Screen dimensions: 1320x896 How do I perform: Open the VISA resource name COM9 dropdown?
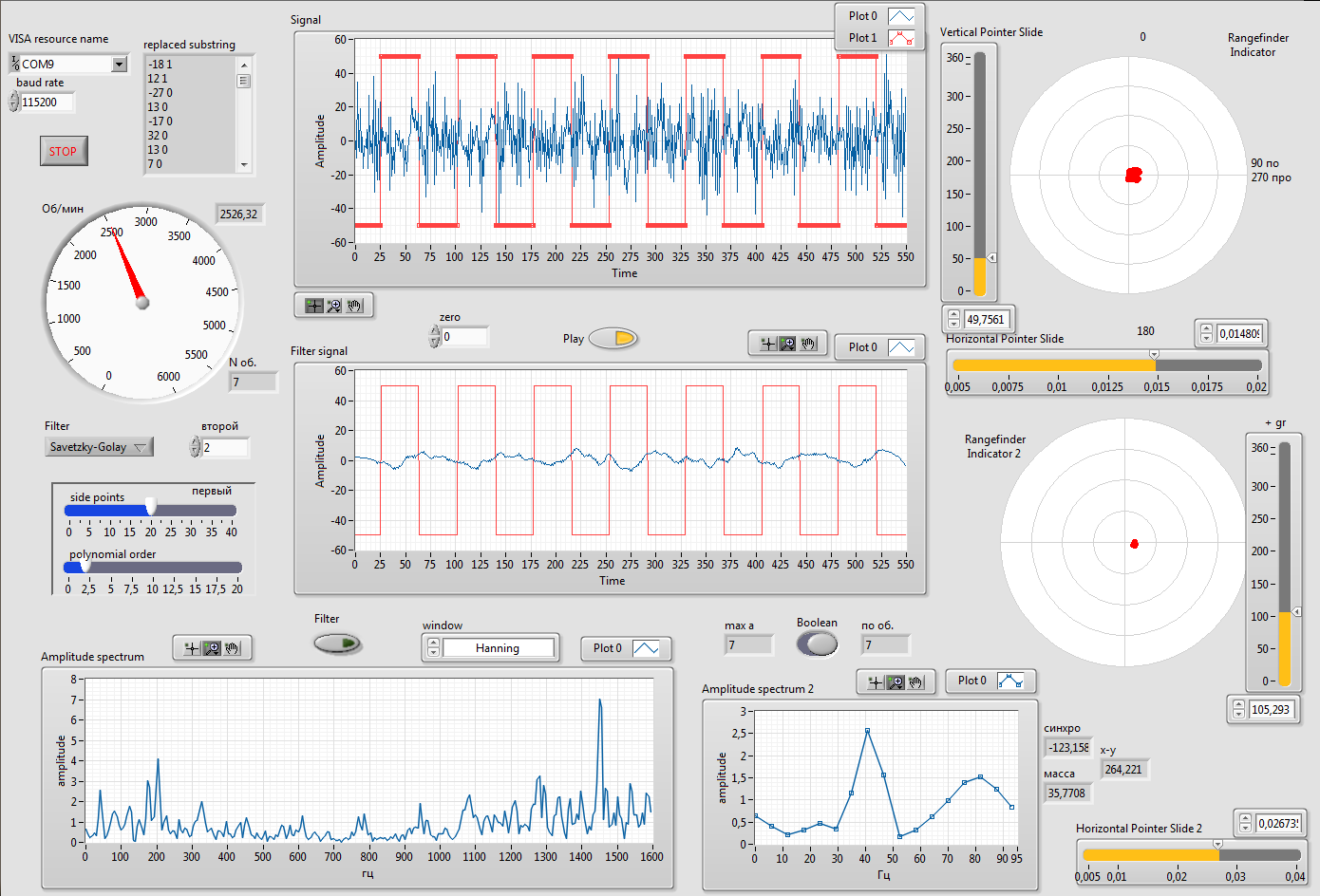point(119,65)
